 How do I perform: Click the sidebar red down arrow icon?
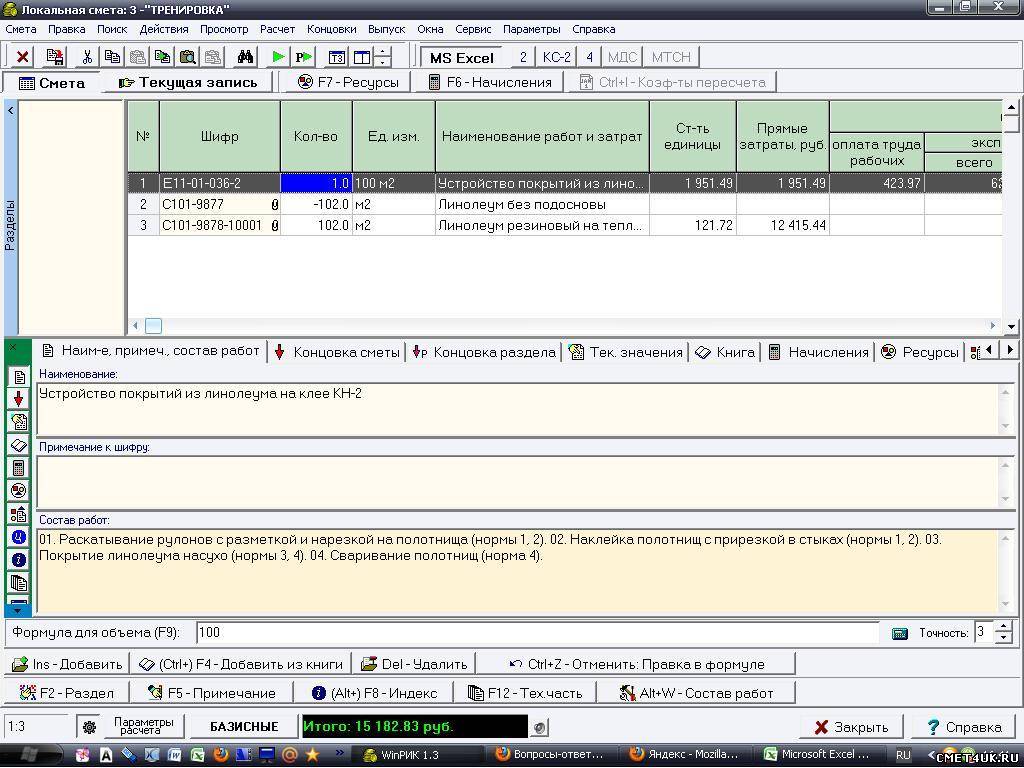pyautogui.click(x=19, y=399)
